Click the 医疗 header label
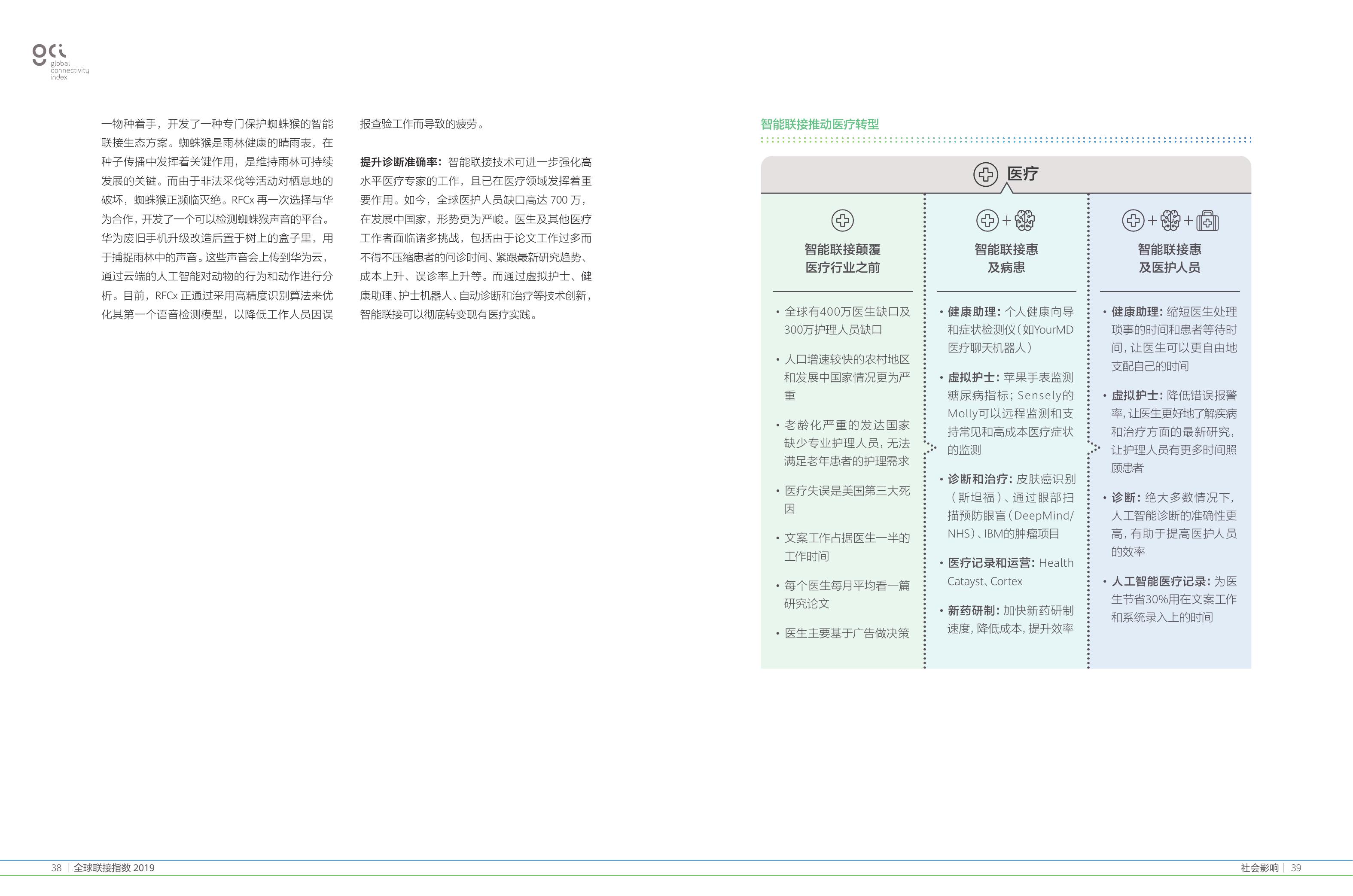 point(1023,174)
